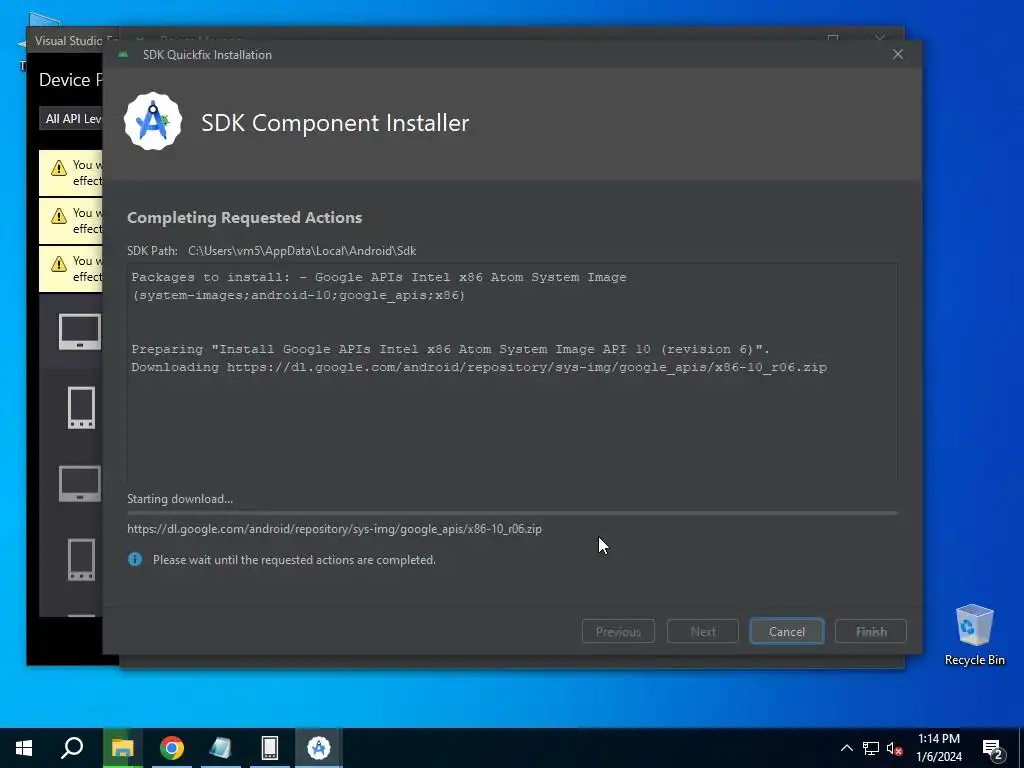The height and width of the screenshot is (768, 1024).
Task: Click 'Starting download...' status text
Action: [180, 499]
